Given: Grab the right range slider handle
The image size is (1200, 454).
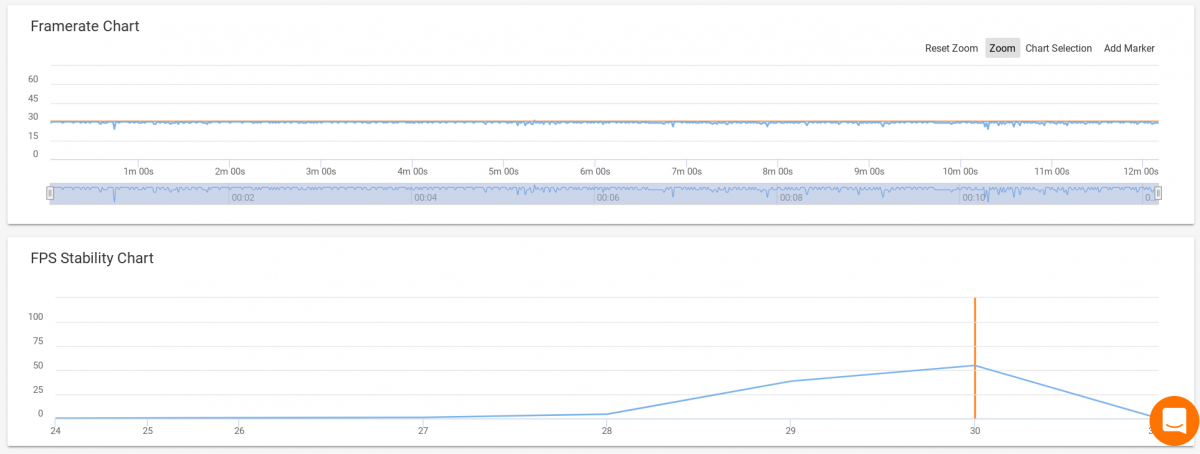Looking at the screenshot, I should [1159, 194].
